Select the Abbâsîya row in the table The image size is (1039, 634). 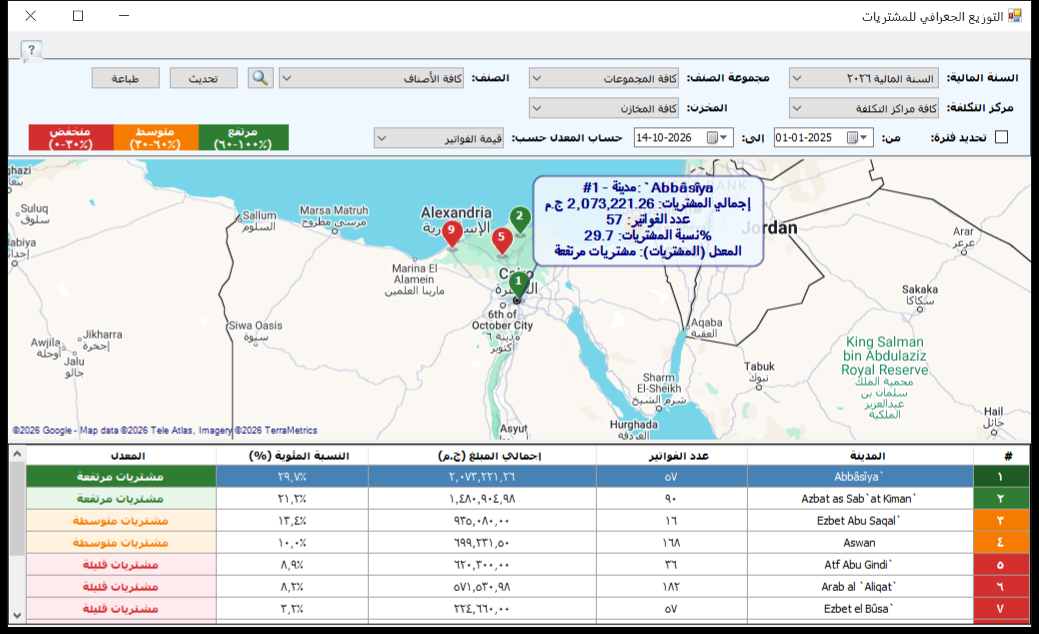tap(528, 476)
